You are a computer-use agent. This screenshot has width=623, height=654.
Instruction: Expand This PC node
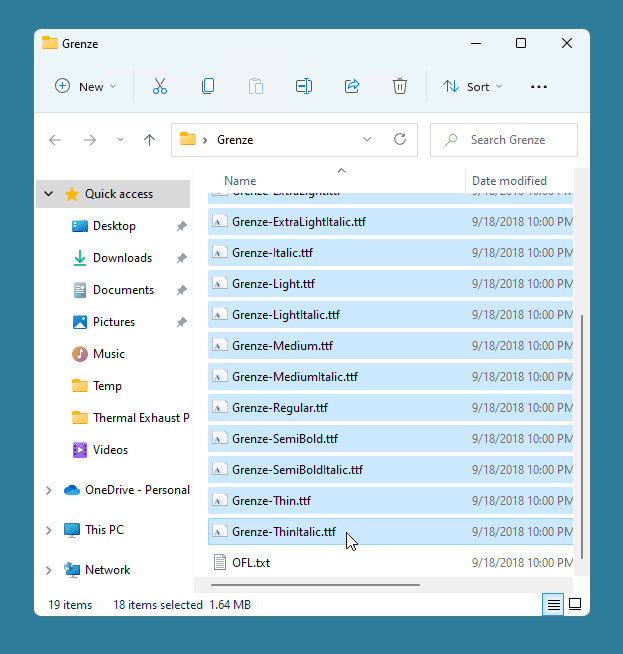pos(49,530)
